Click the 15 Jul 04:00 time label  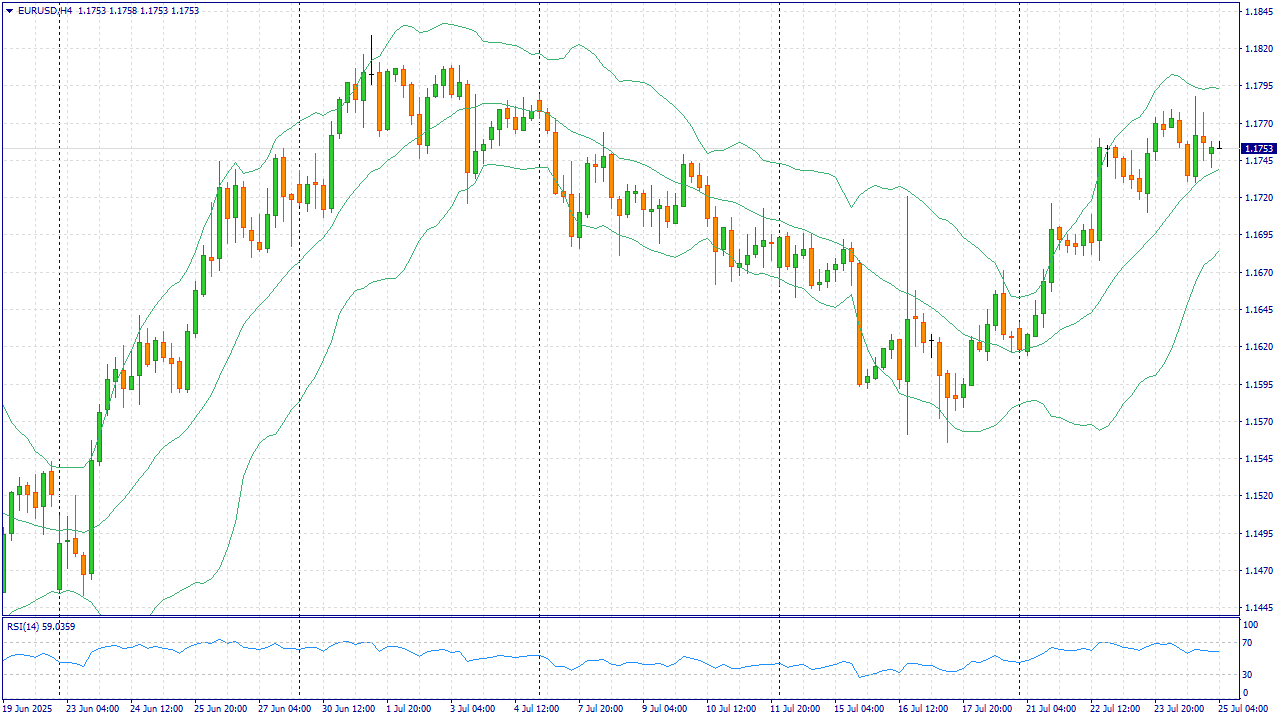[859, 708]
